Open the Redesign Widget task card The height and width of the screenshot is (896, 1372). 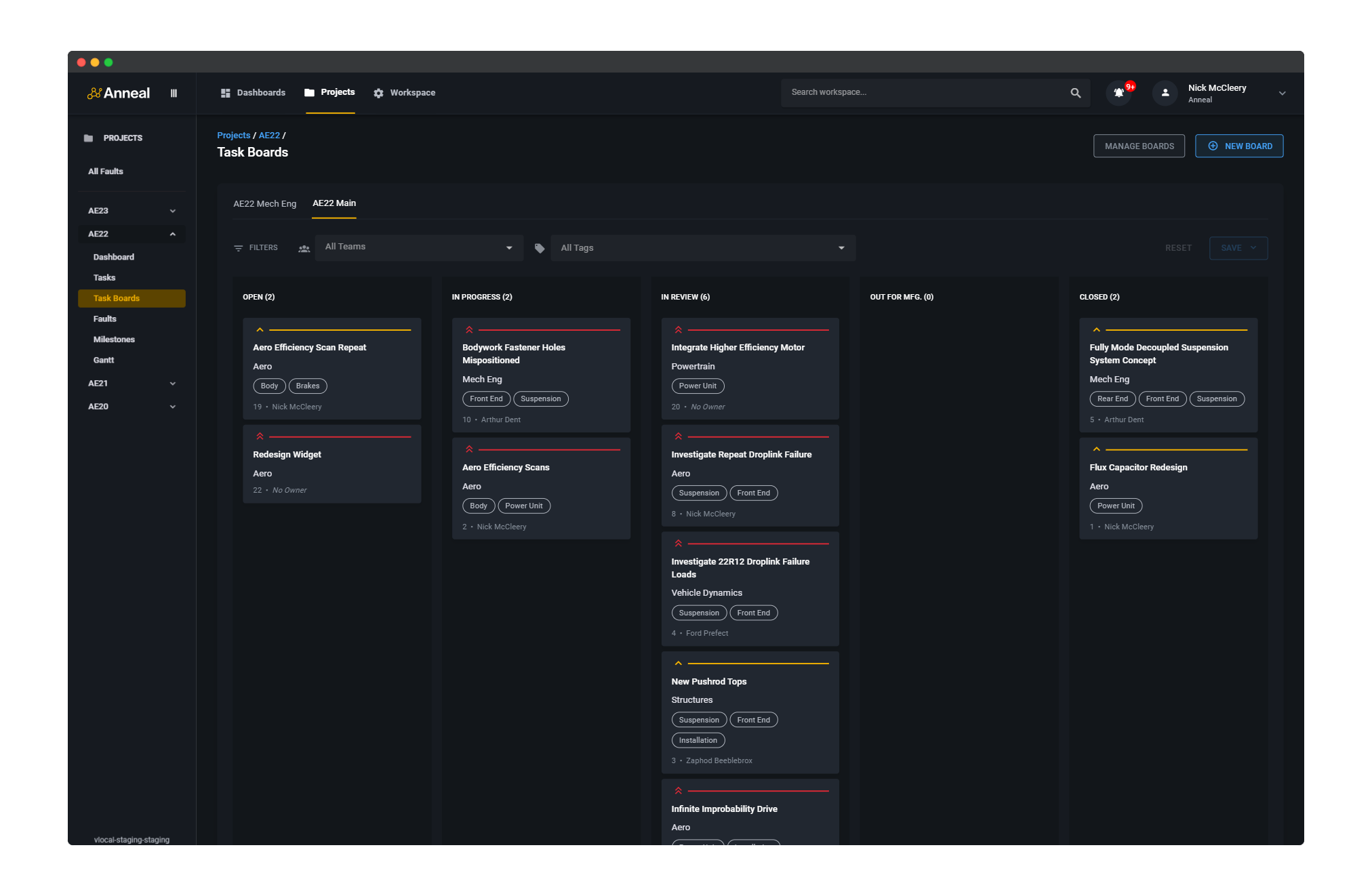click(331, 464)
